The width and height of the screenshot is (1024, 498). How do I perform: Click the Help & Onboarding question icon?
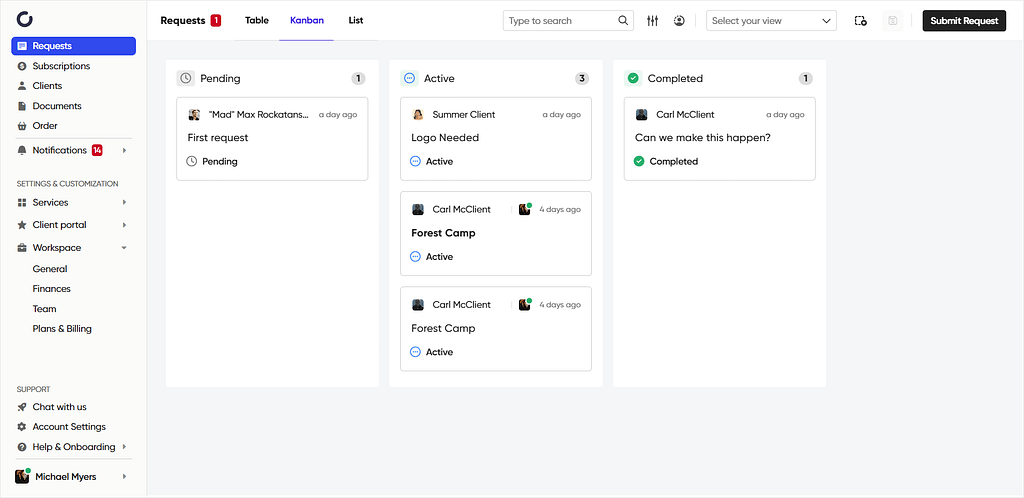click(22, 447)
